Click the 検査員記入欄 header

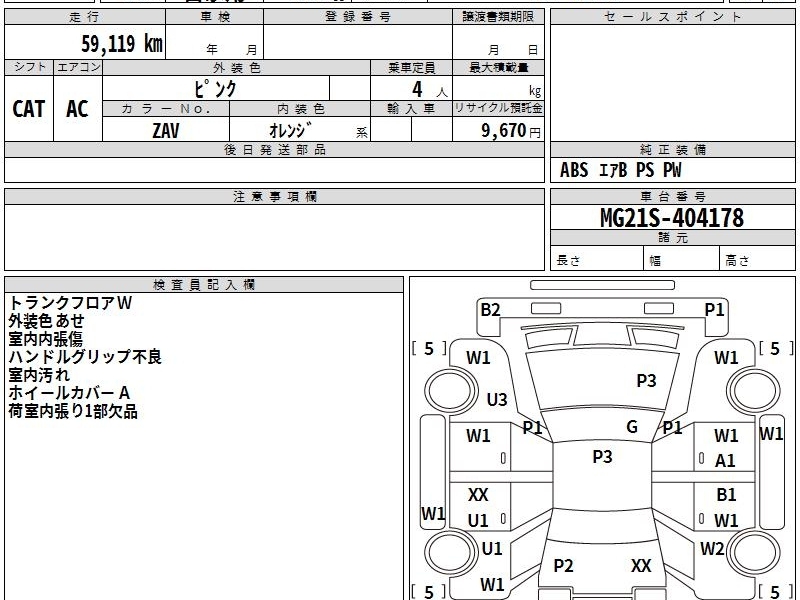pos(204,285)
